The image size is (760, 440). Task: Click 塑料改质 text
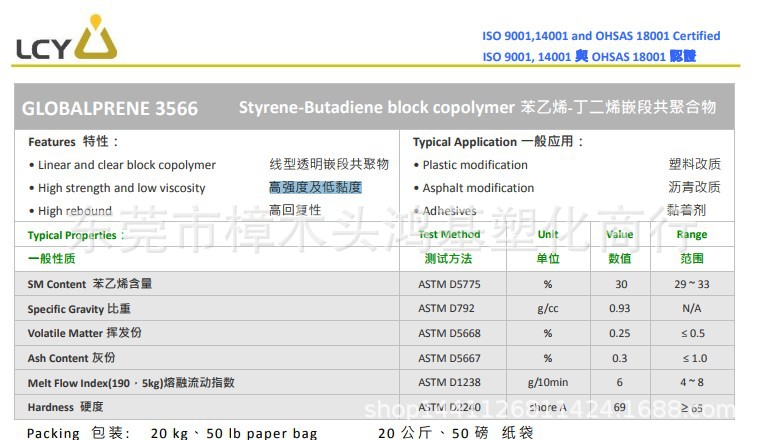click(695, 164)
